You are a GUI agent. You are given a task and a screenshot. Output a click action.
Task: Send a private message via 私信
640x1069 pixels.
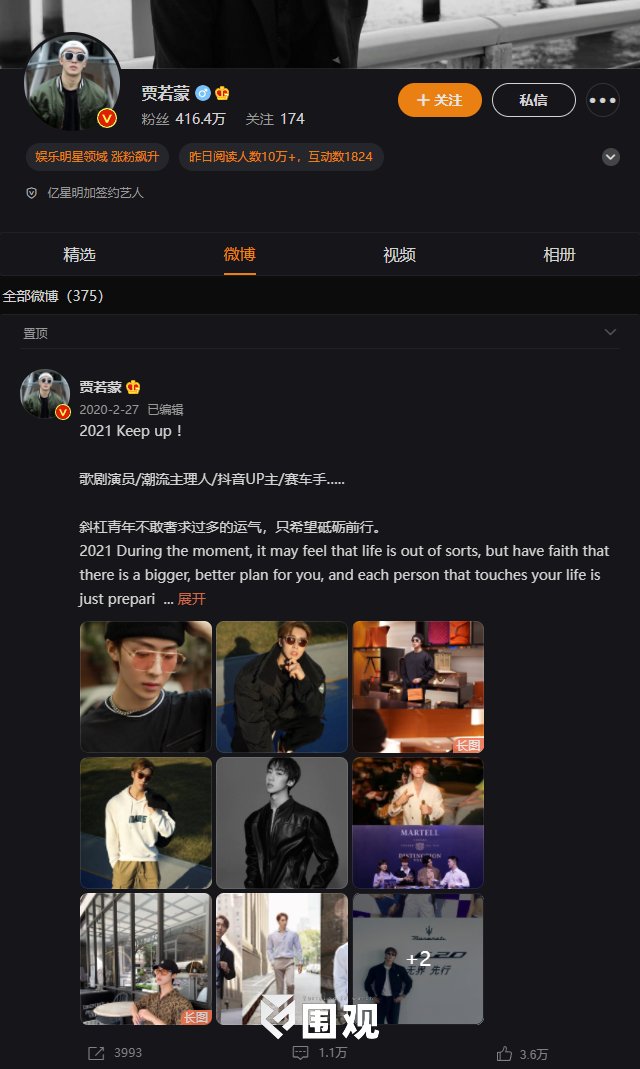coord(534,100)
